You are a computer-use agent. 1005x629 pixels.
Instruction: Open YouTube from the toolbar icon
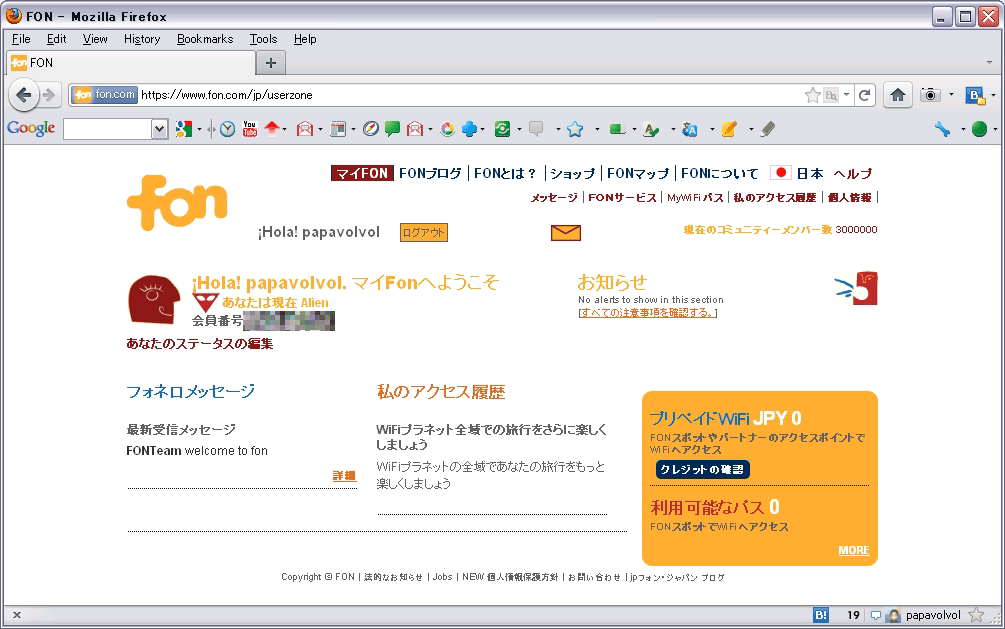click(x=250, y=129)
